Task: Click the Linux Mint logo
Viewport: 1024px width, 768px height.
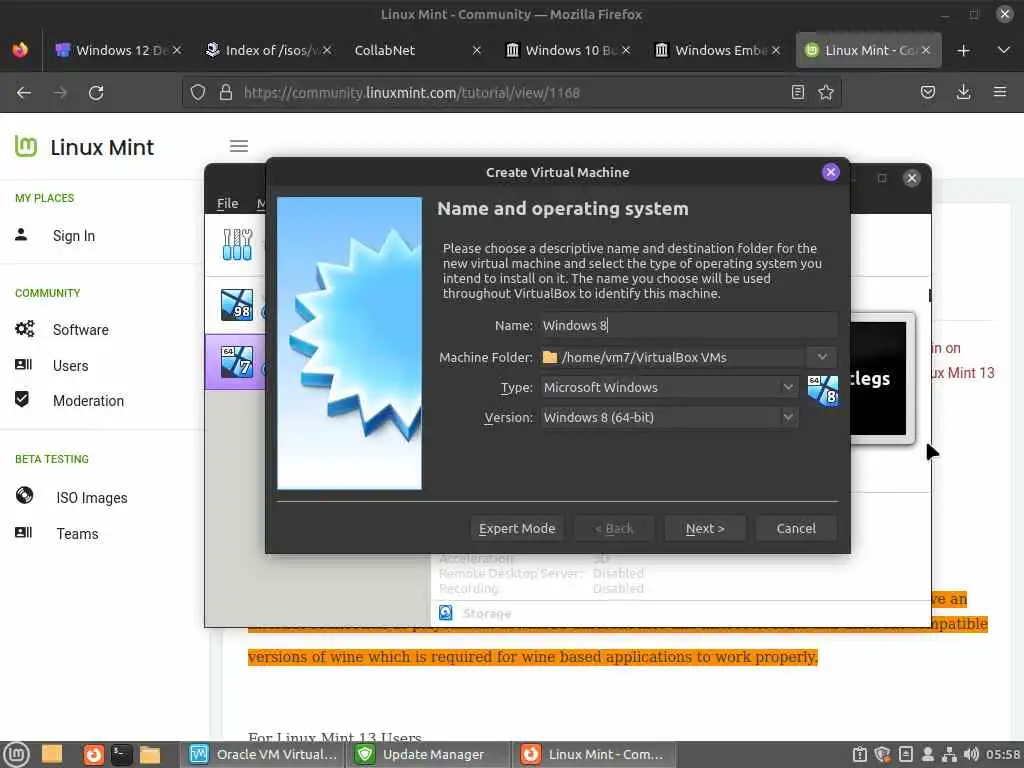Action: pos(84,147)
